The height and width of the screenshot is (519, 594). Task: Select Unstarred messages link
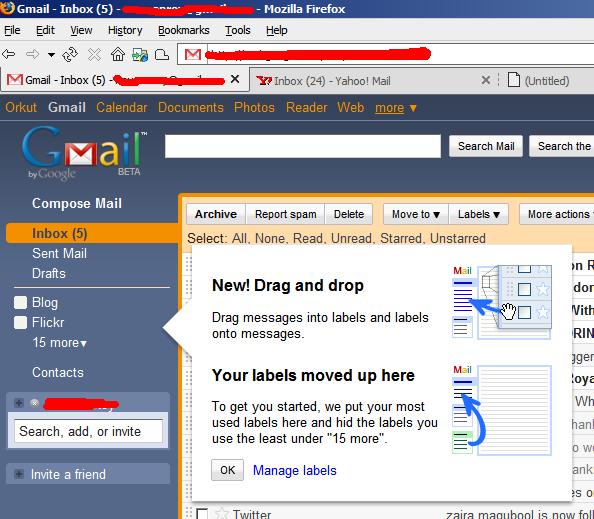tap(458, 238)
